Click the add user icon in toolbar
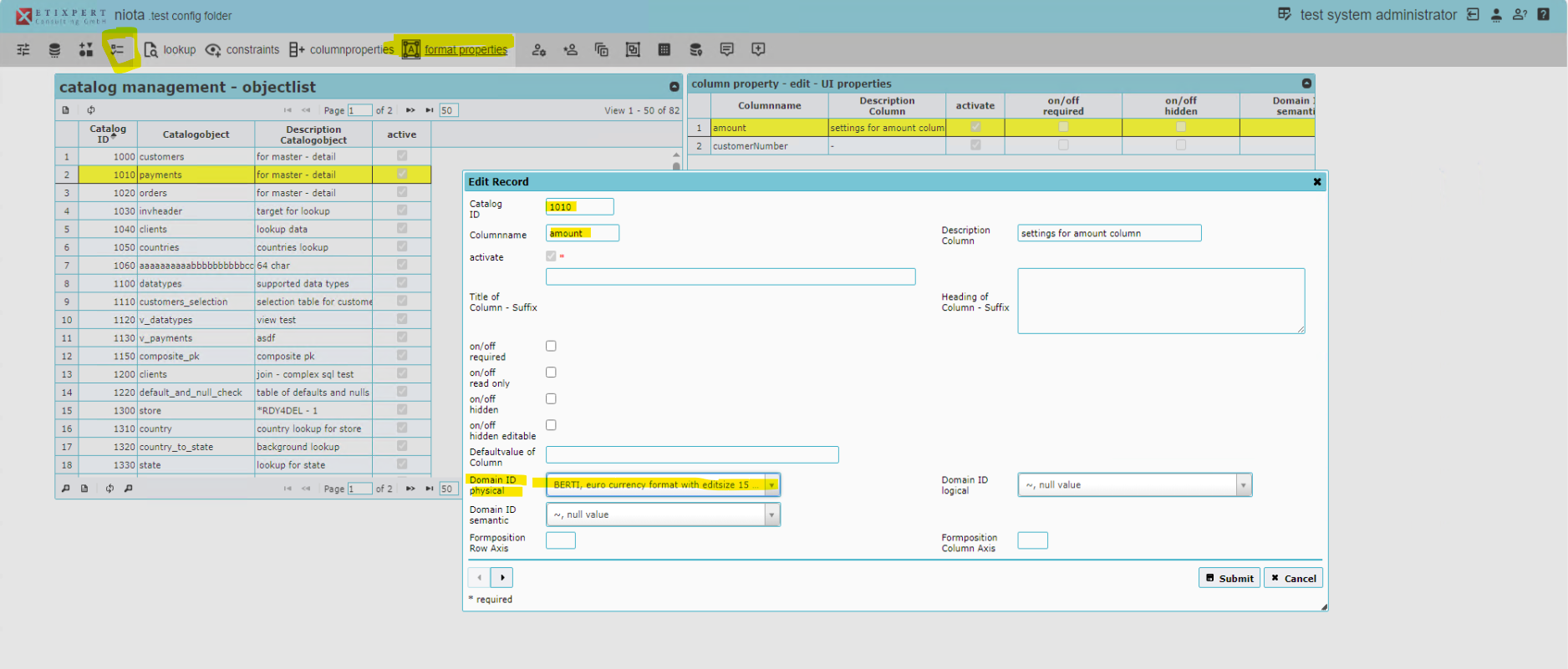 (x=570, y=50)
